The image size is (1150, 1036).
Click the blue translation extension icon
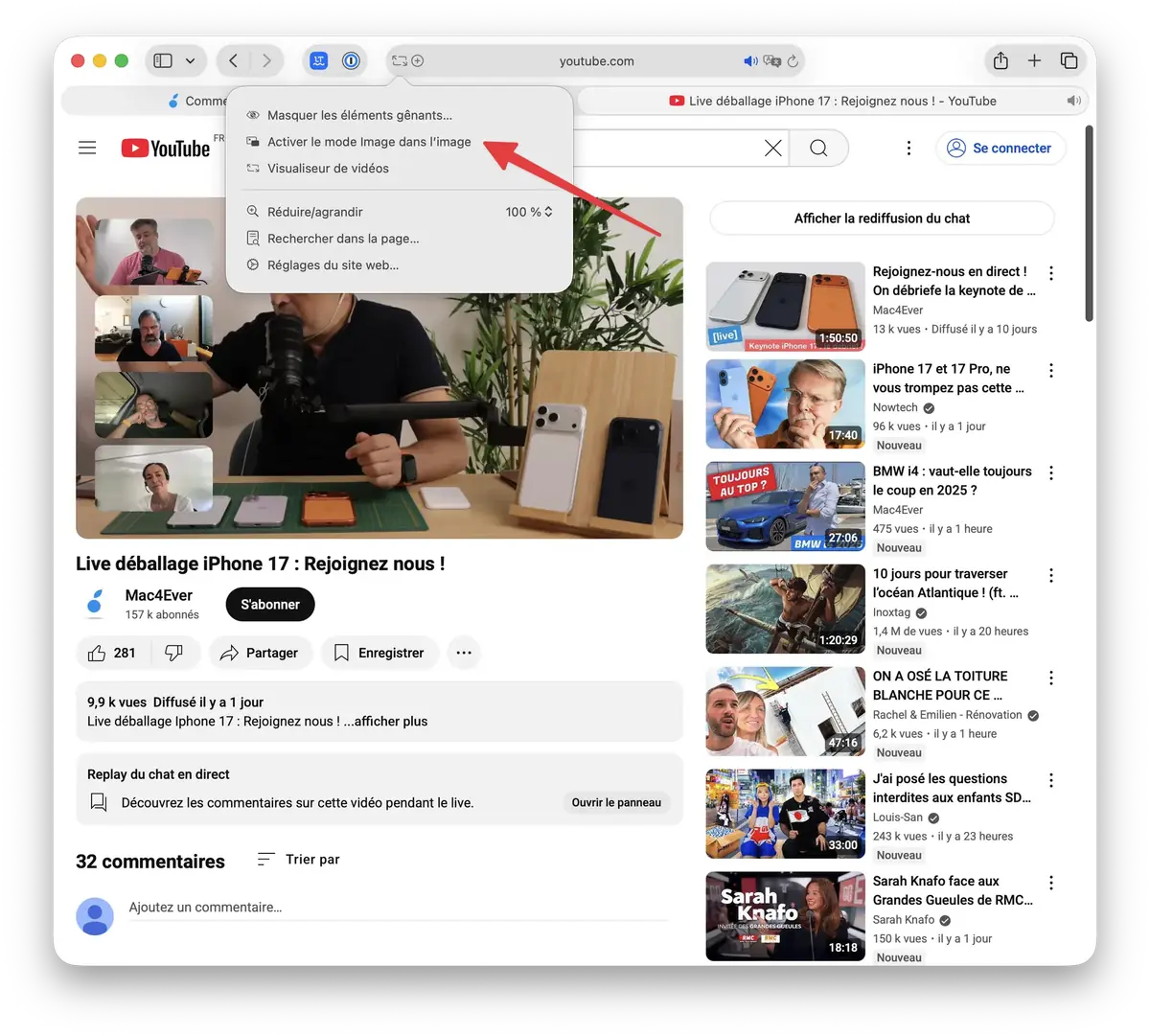point(317,59)
